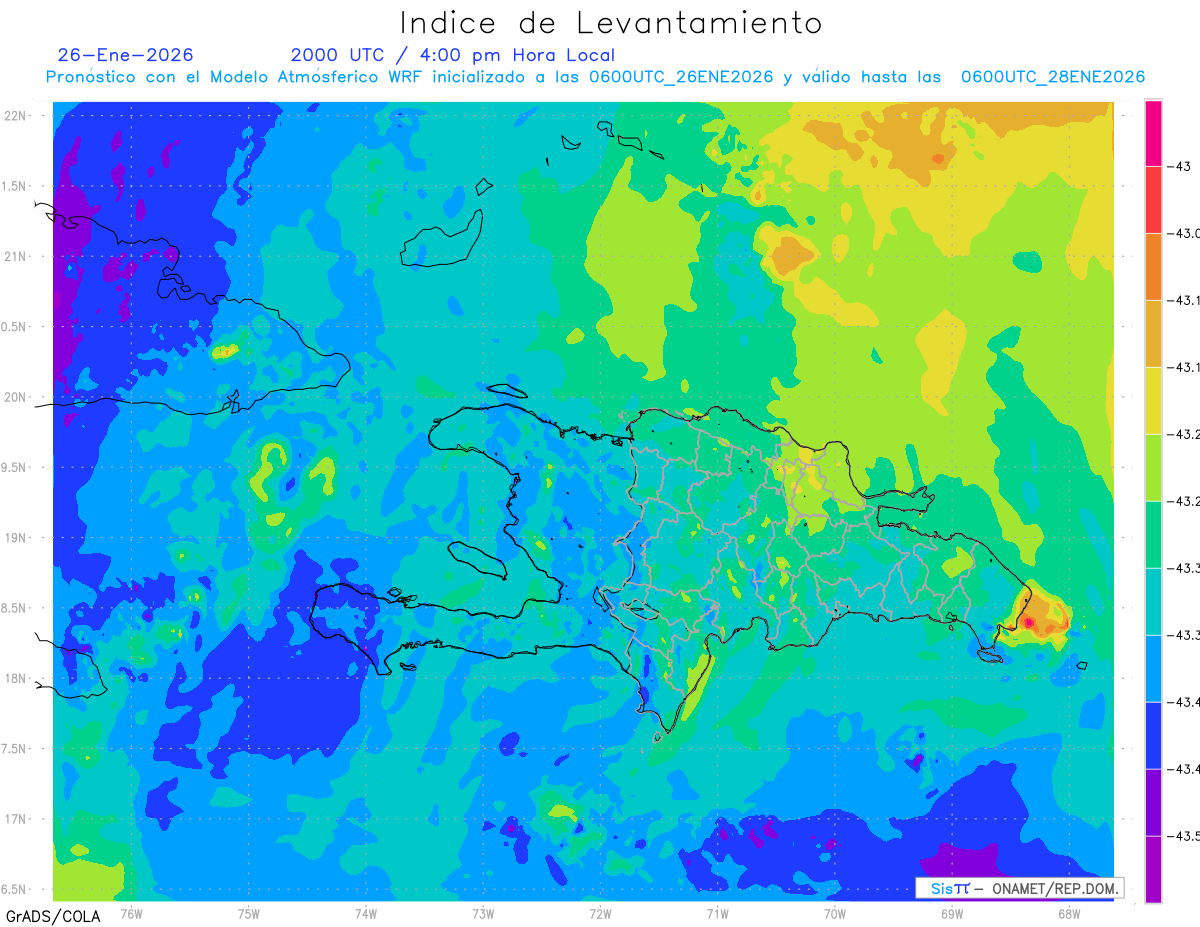This screenshot has height=927, width=1200.
Task: Click the "72W" longitude label
Action: (600, 913)
